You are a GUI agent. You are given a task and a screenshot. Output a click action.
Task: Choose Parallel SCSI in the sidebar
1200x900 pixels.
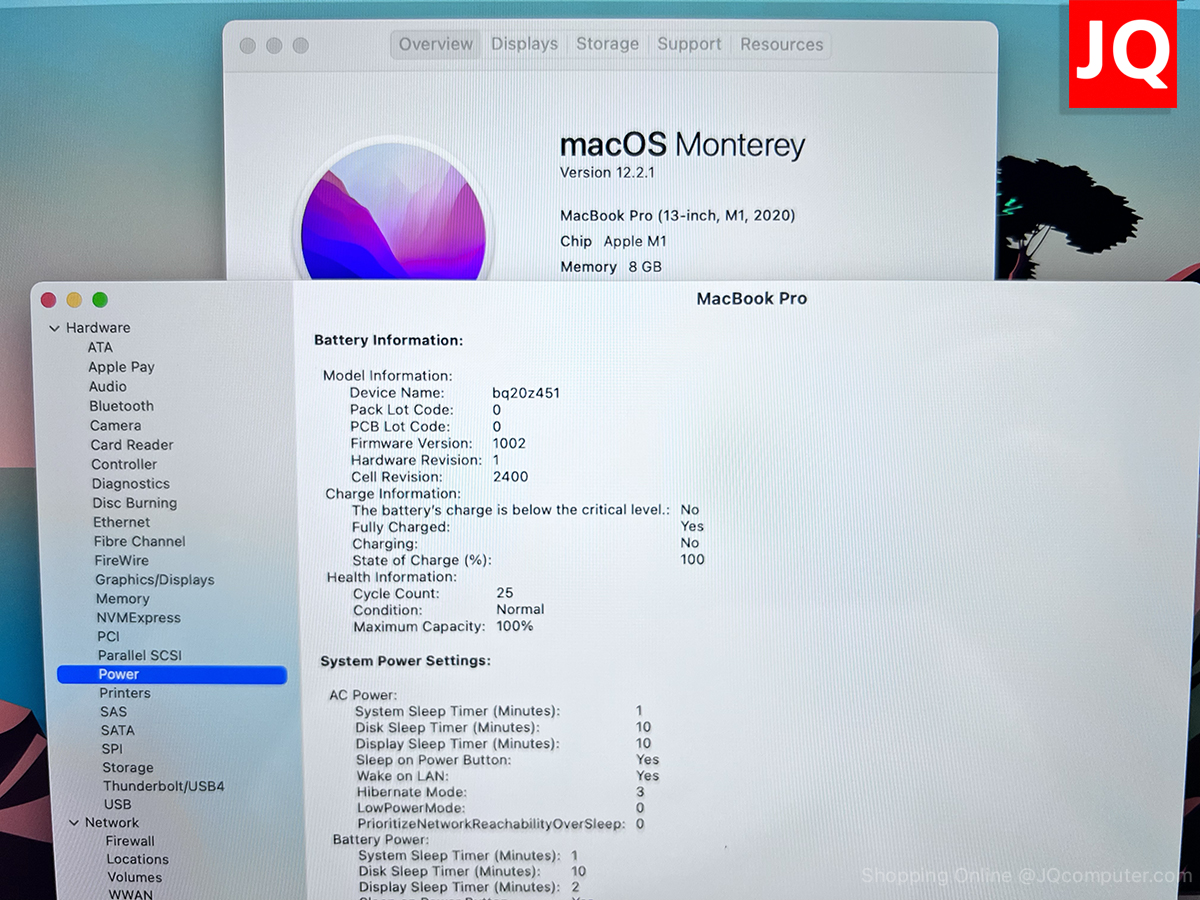[140, 656]
